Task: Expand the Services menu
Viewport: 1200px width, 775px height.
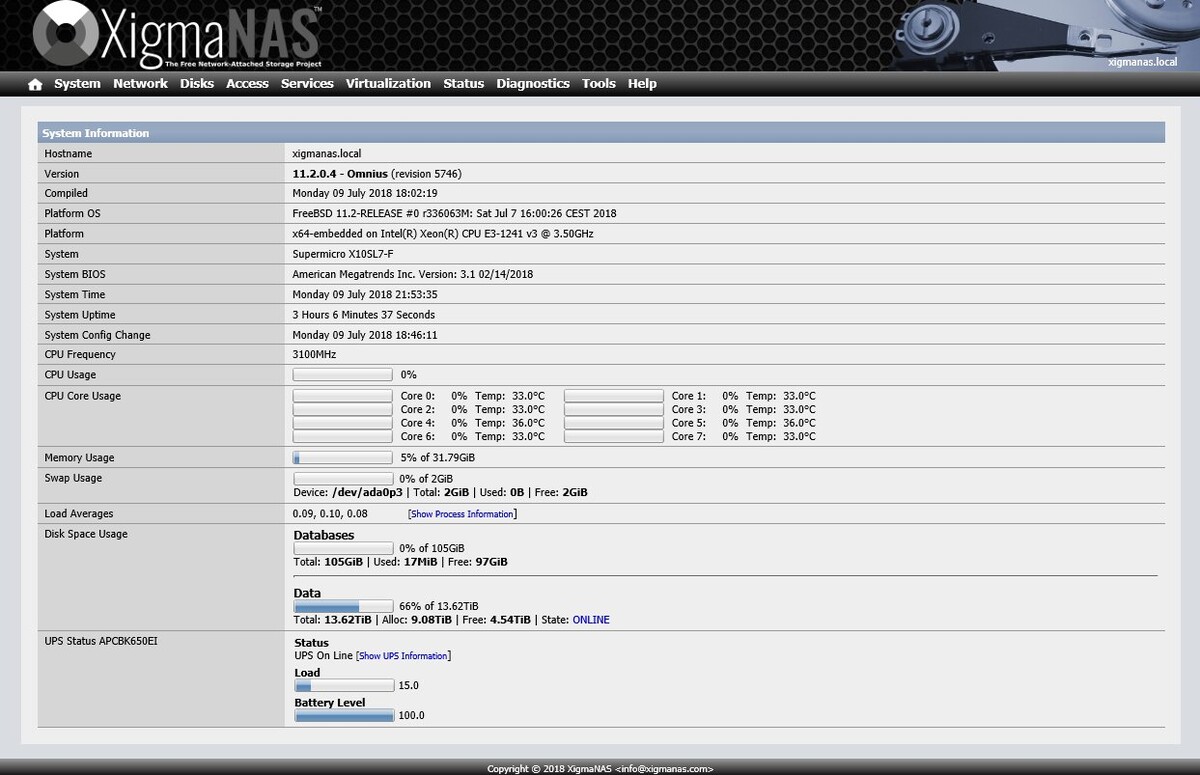Action: pos(307,84)
